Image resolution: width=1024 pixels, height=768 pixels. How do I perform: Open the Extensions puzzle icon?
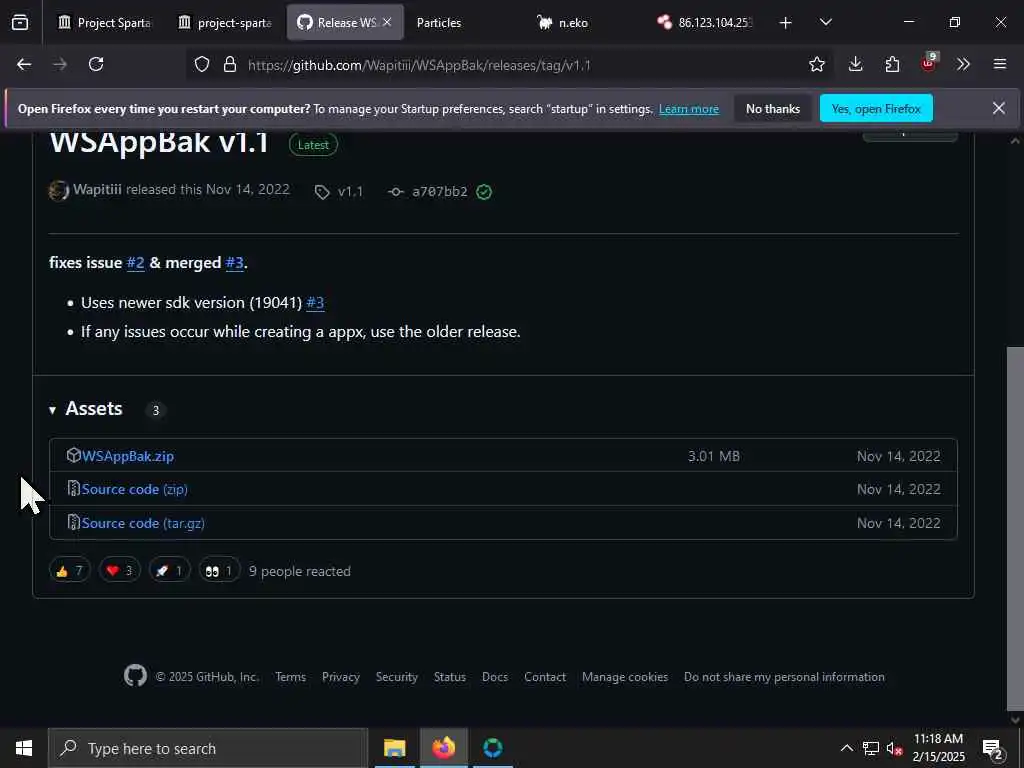click(892, 64)
